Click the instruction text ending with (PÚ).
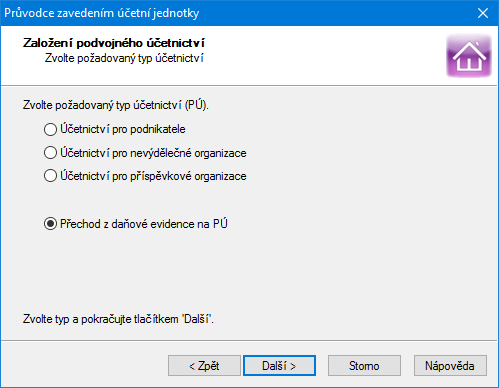 coord(116,105)
